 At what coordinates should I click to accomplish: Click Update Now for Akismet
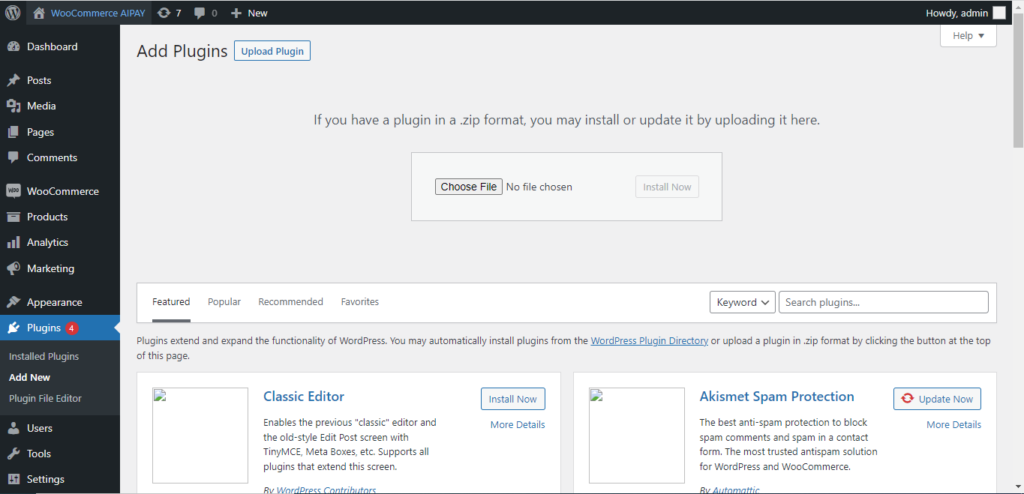[x=937, y=399]
